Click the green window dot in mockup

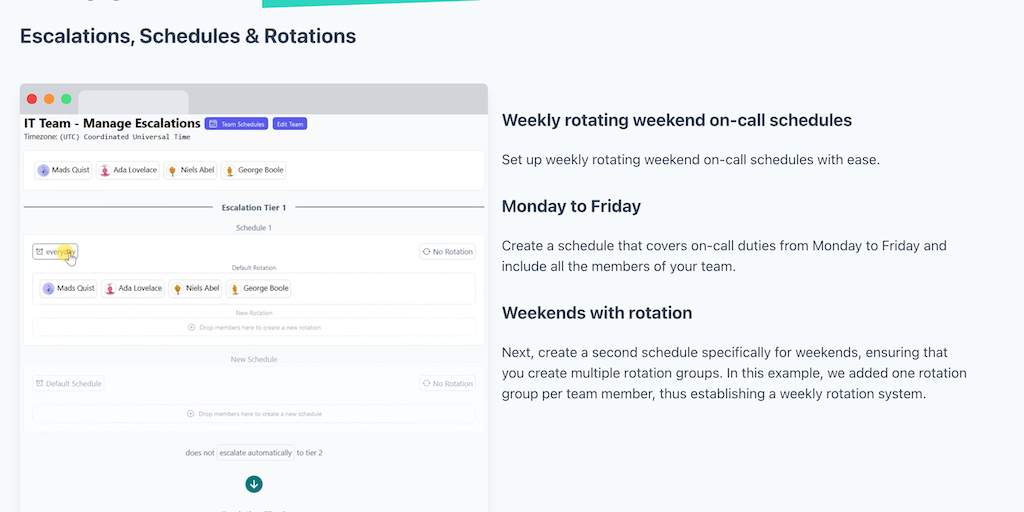click(66, 99)
